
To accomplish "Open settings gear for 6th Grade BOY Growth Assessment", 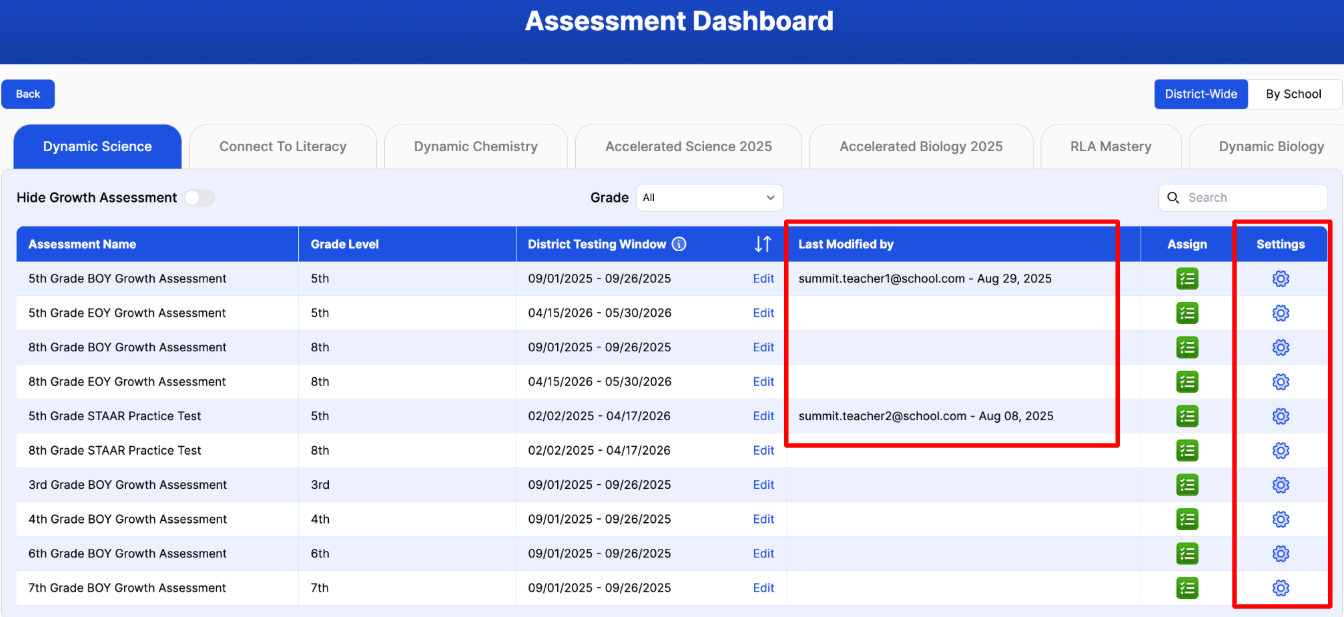I will click(1280, 553).
